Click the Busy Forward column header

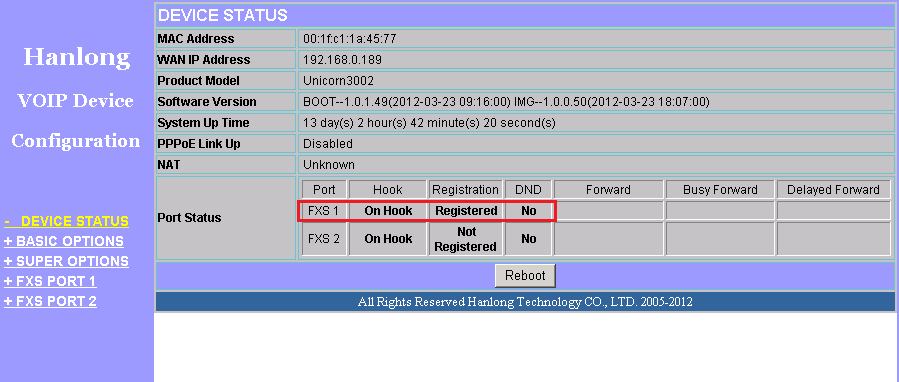pos(720,190)
